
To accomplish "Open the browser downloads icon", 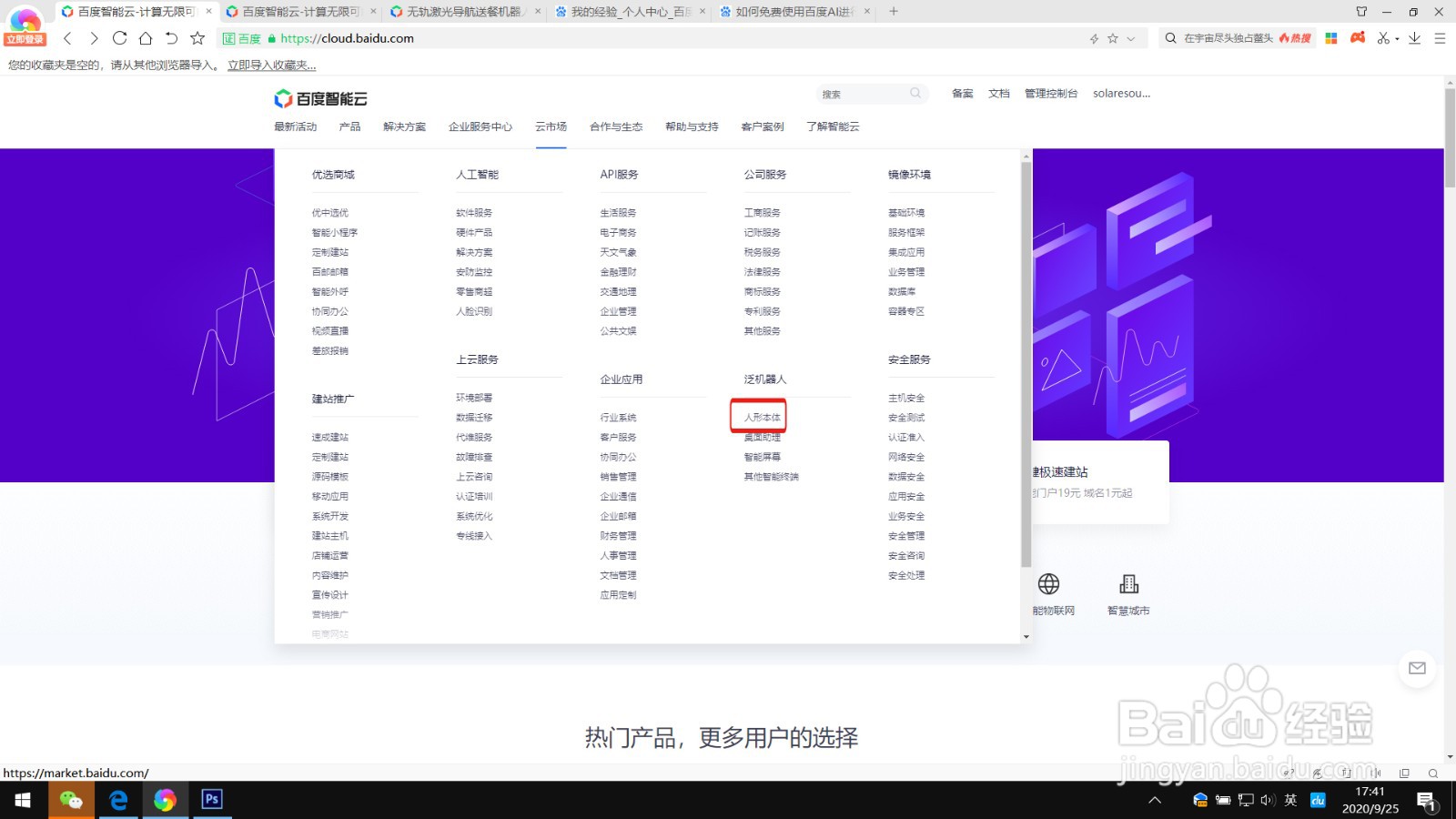I will point(1414,38).
